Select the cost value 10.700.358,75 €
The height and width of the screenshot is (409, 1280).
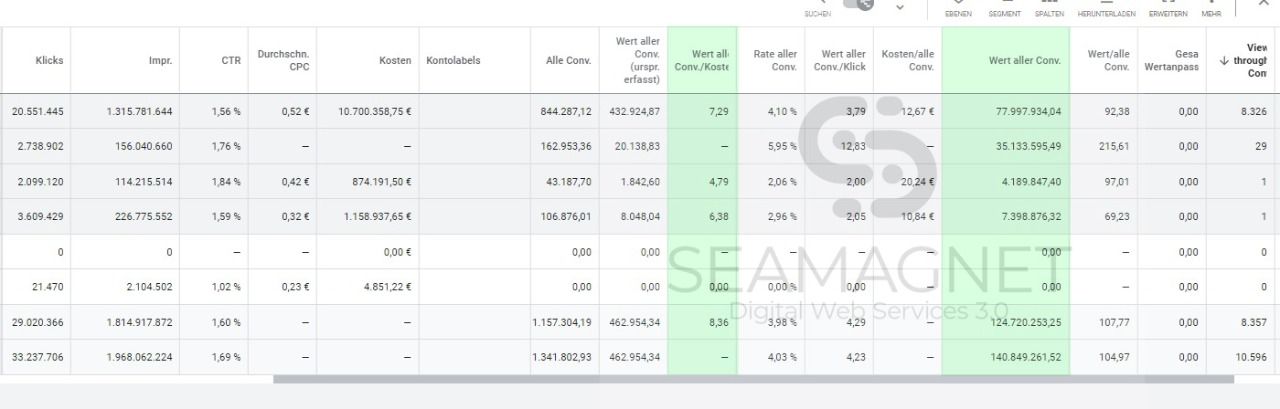375,111
